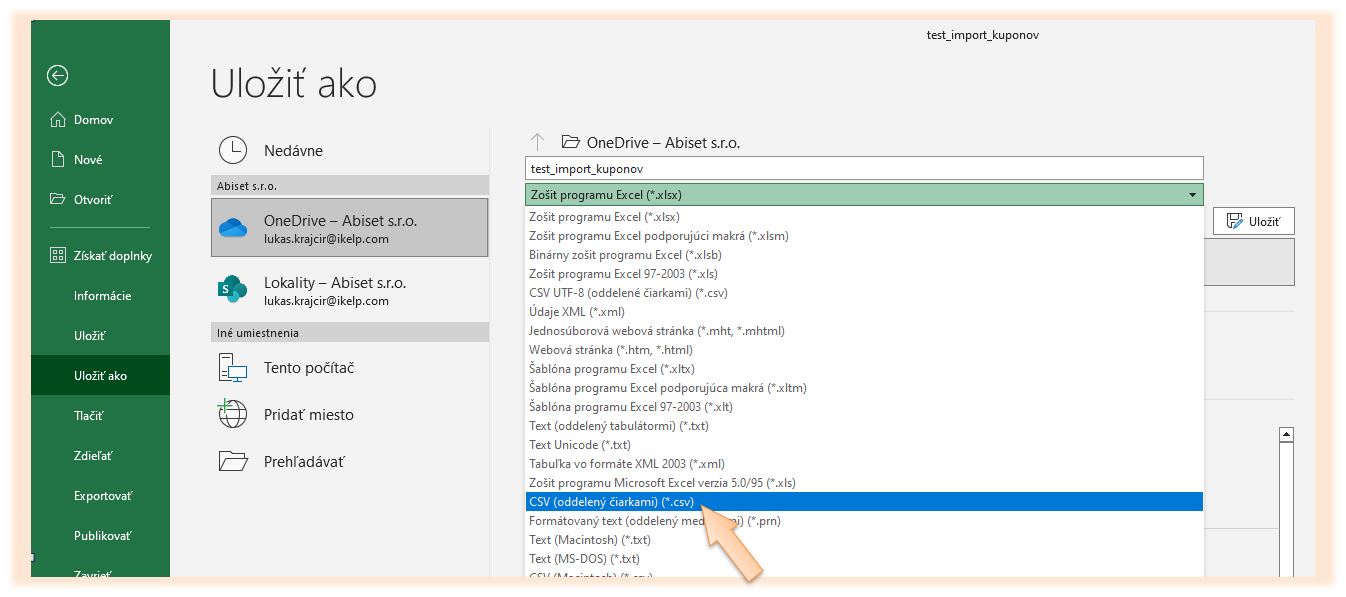1346x597 pixels.
Task: Open the Exportovať menu item
Action: click(103, 496)
